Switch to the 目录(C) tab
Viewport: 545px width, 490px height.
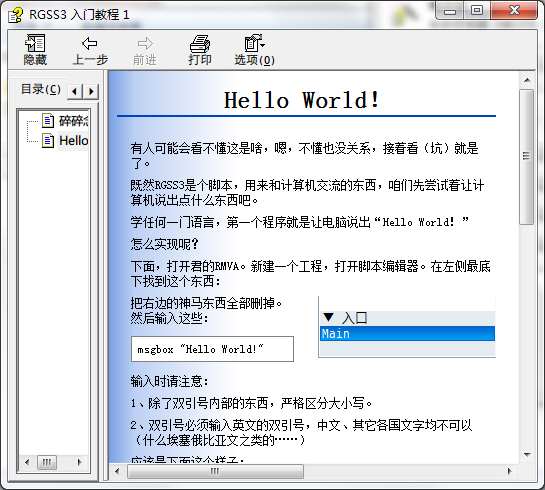tap(41, 89)
